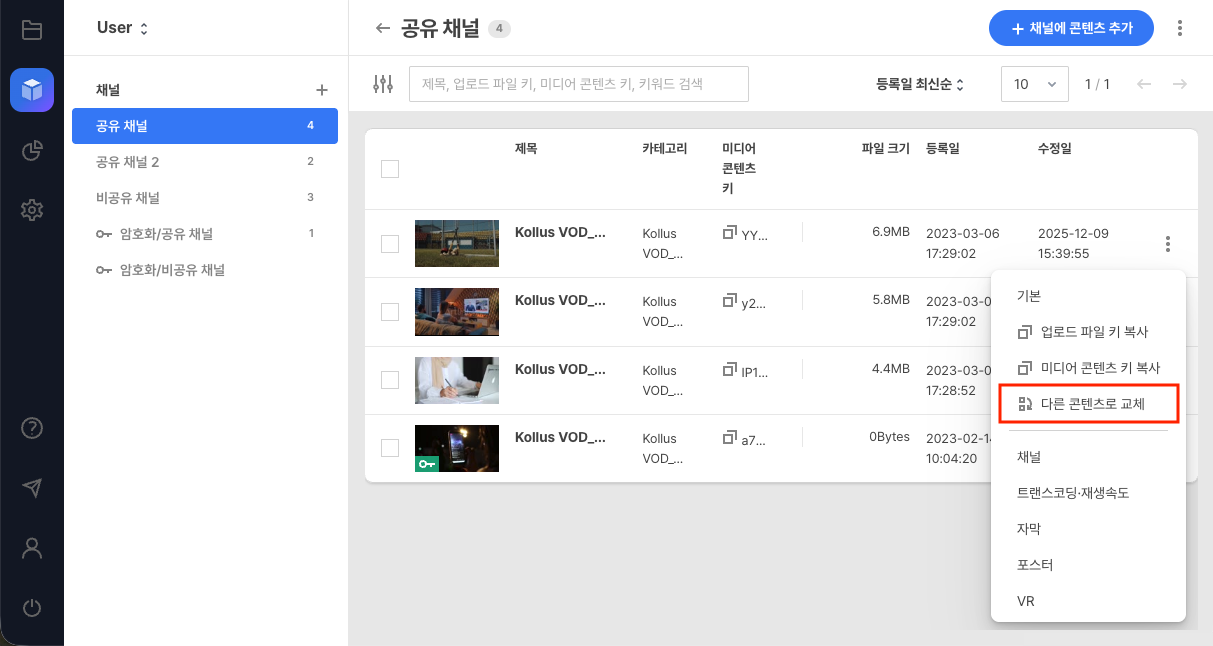Click the power logout icon
The height and width of the screenshot is (646, 1213).
[32, 607]
